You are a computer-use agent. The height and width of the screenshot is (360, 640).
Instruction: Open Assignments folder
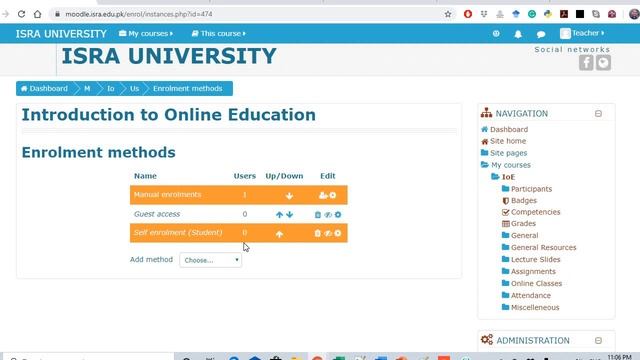(x=533, y=271)
